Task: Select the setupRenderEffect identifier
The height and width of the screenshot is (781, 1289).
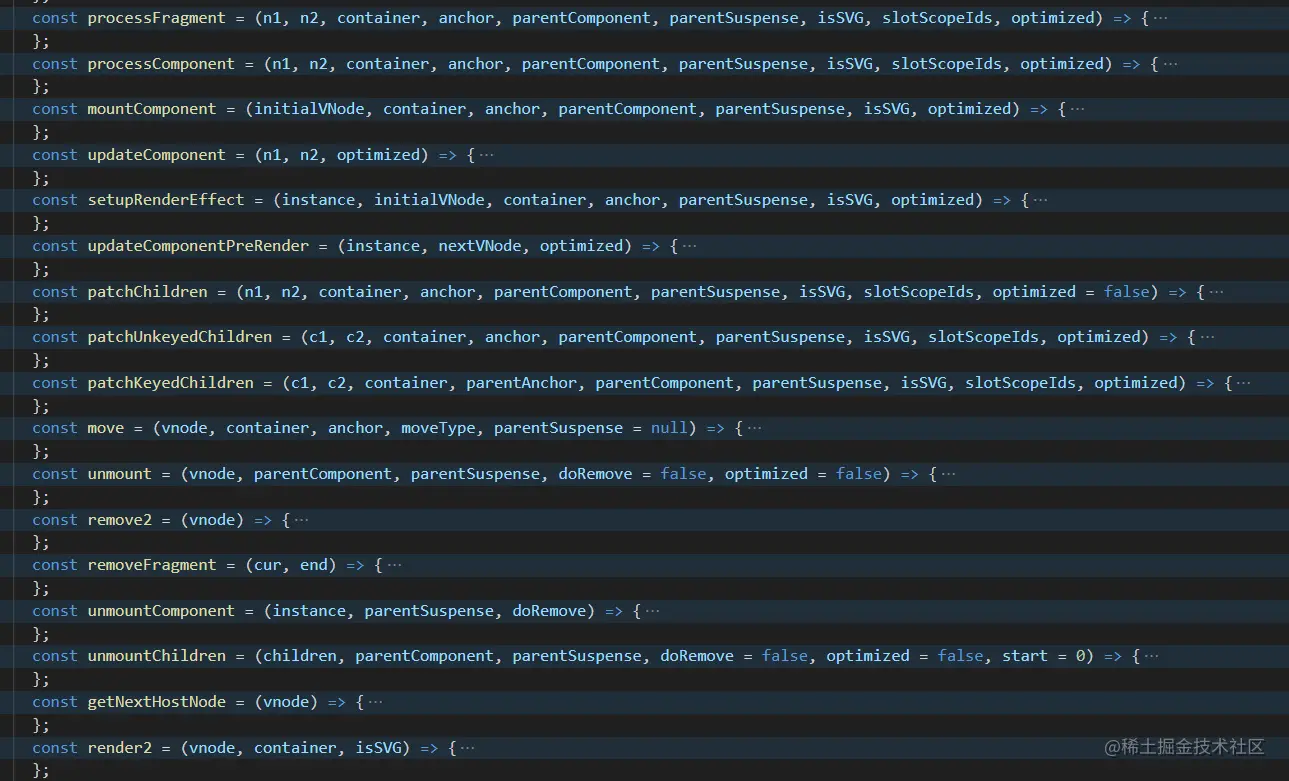Action: 166,200
